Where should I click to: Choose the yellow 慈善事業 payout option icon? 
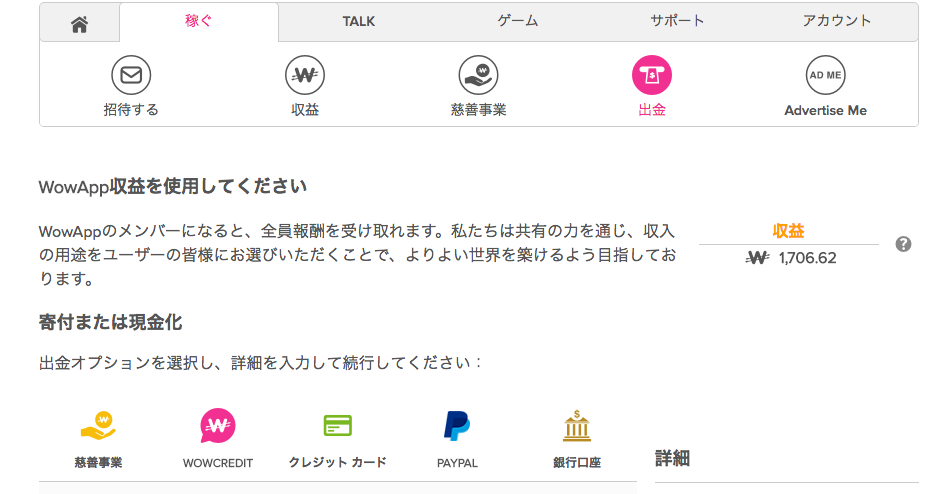tap(98, 426)
